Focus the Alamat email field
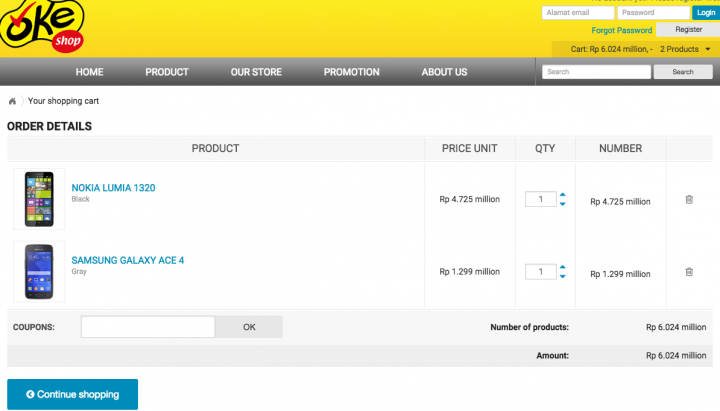The image size is (720, 411). pos(578,13)
